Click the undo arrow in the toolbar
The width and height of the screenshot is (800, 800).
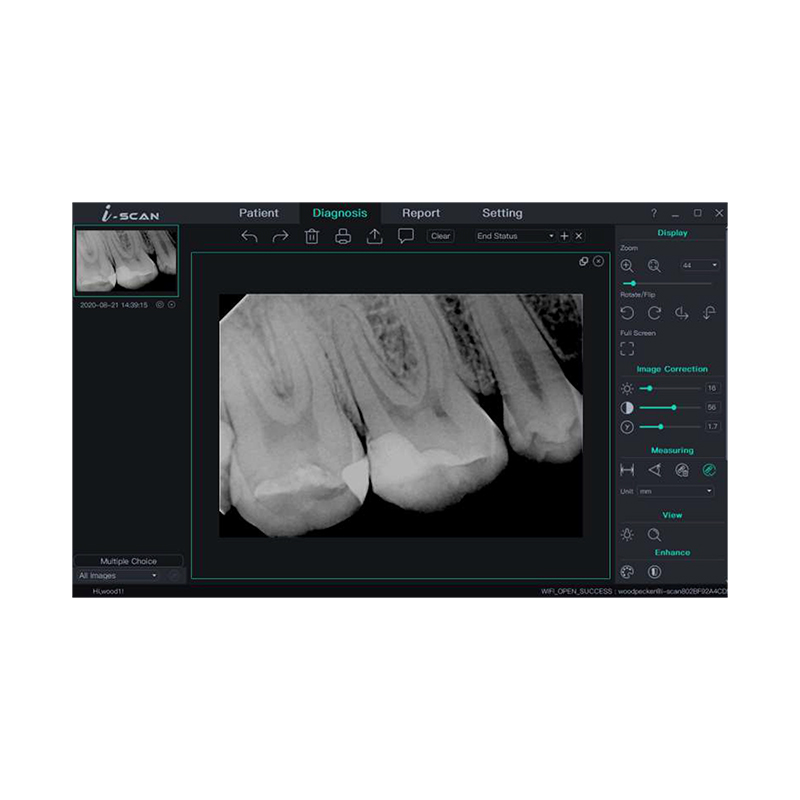coord(249,236)
